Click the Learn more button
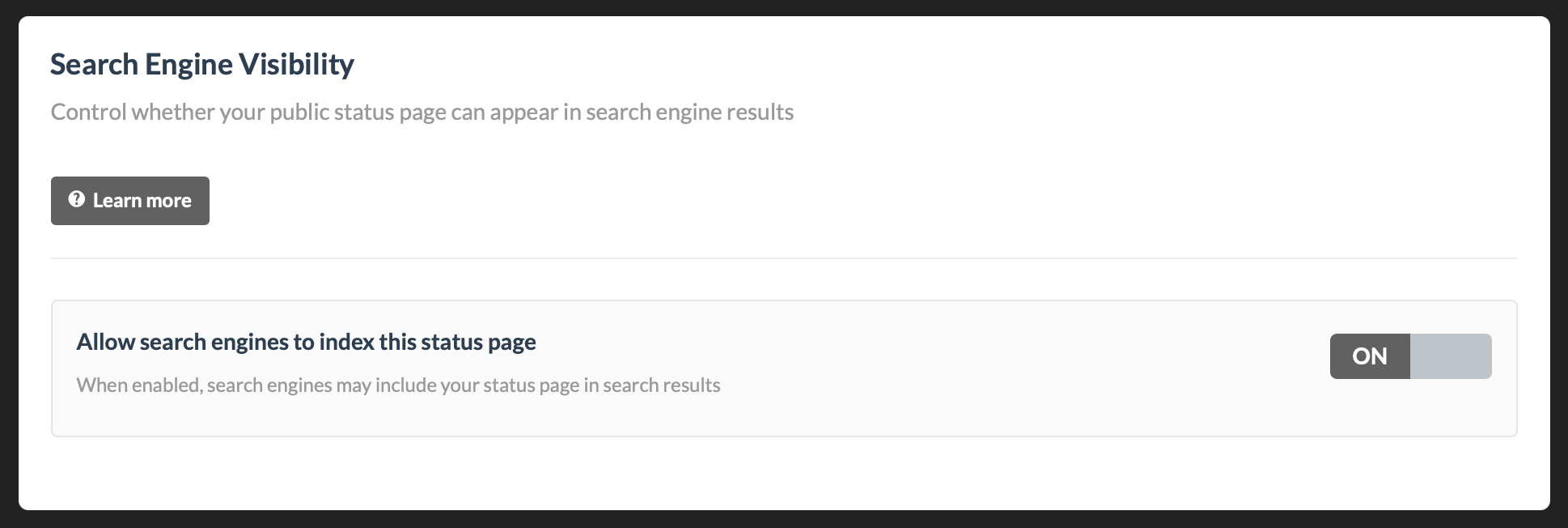1568x528 pixels. 129,201
